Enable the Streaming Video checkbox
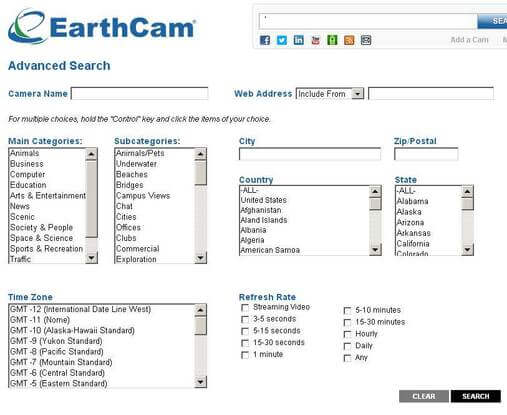The image size is (507, 415). tap(245, 307)
